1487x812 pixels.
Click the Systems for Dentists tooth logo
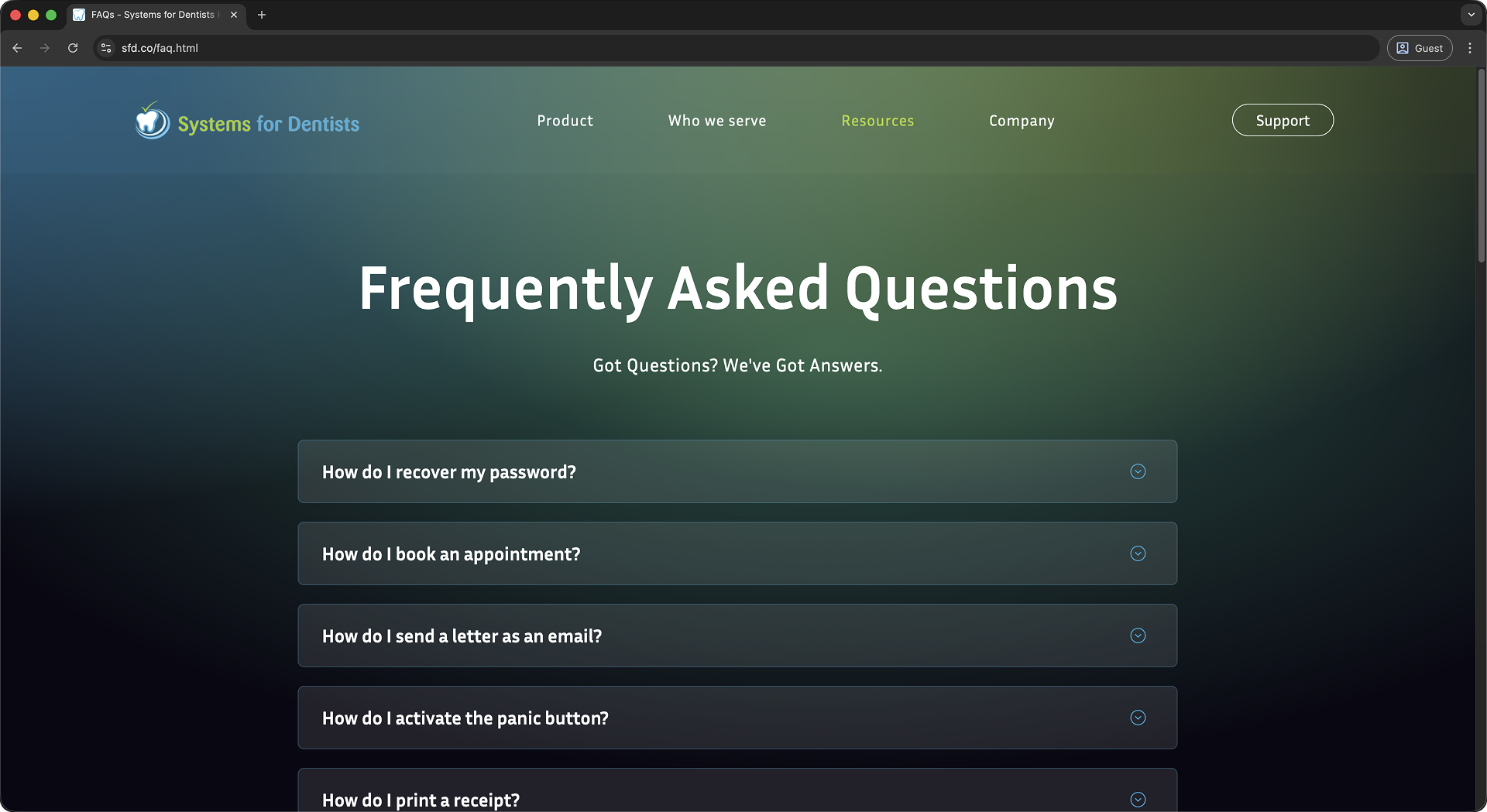[x=151, y=120]
